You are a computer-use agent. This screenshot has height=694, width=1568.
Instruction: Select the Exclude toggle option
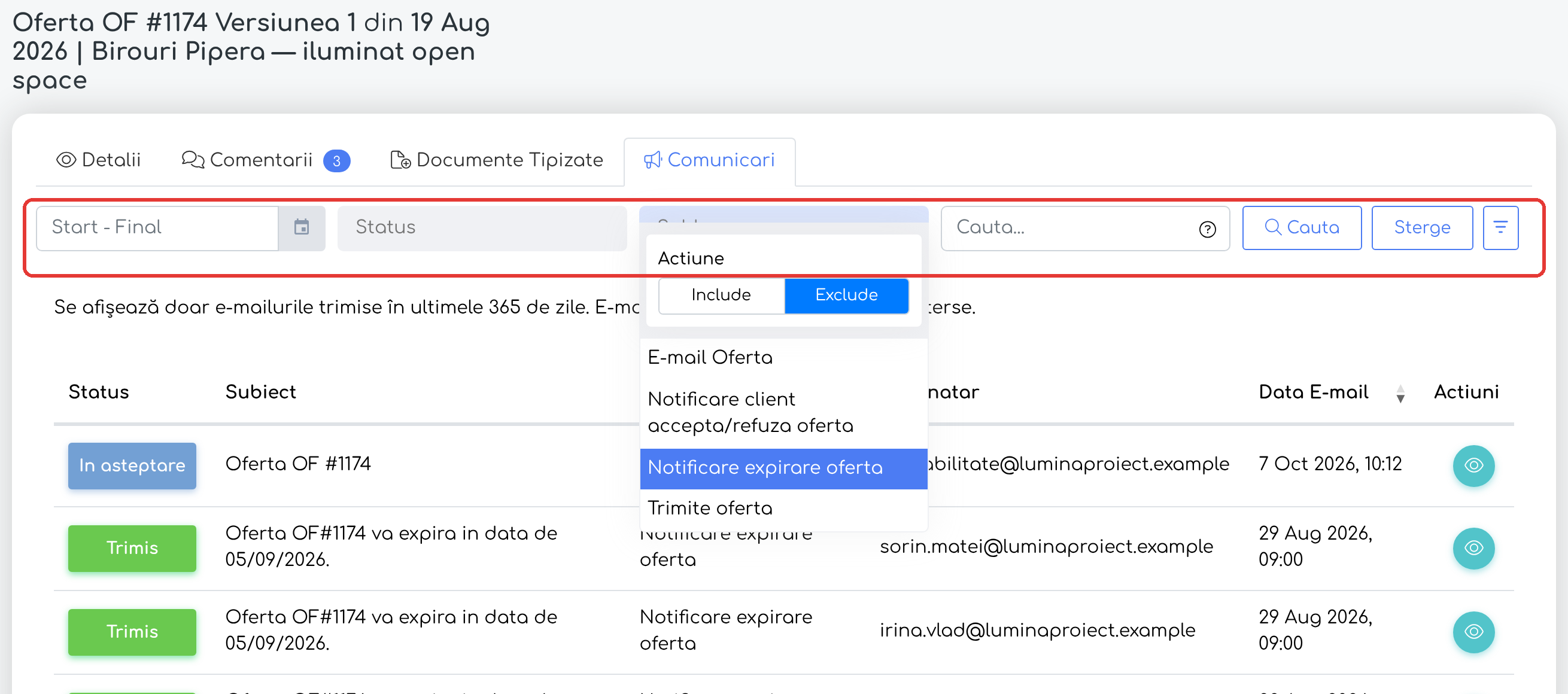pyautogui.click(x=847, y=296)
